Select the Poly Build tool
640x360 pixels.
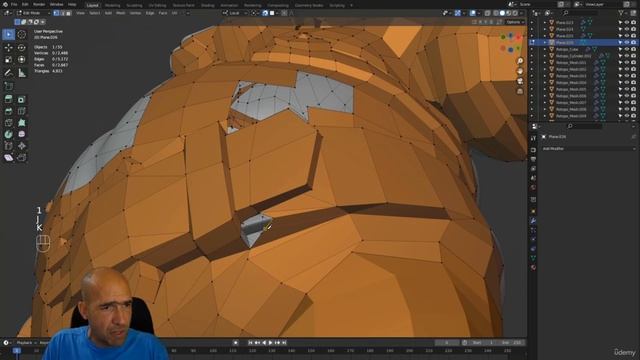pyautogui.click(x=22, y=122)
